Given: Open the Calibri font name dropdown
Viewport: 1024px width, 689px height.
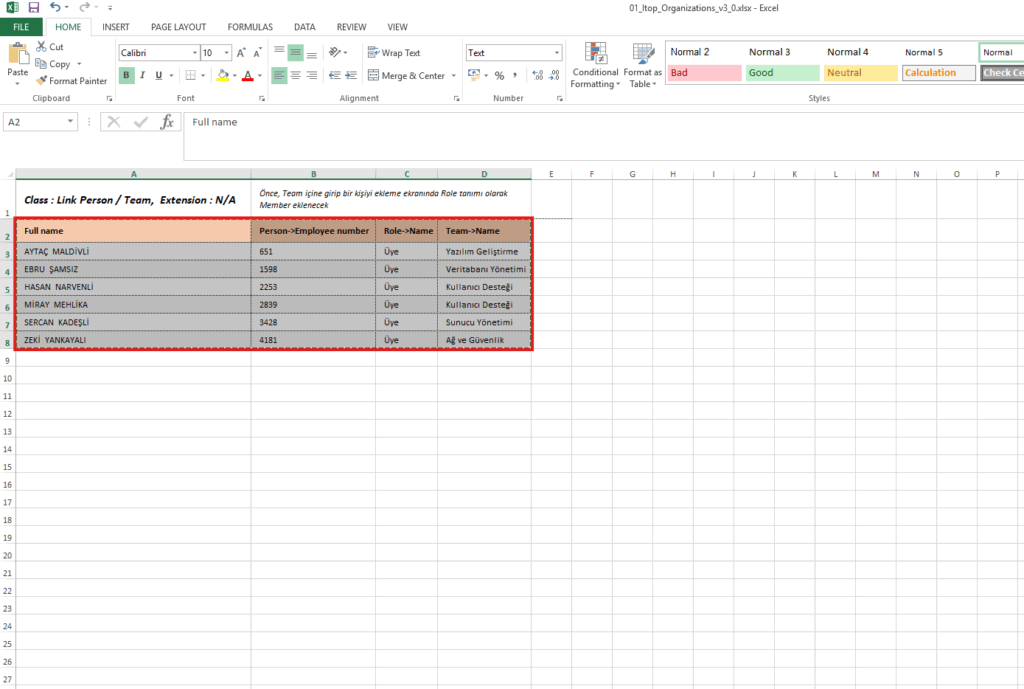Looking at the screenshot, I should tap(195, 53).
